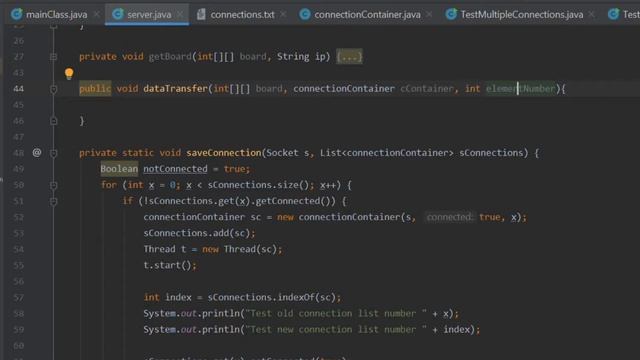This screenshot has height=360, width=640.
Task: Click the mainClass.java class icon
Action: click(x=17, y=14)
